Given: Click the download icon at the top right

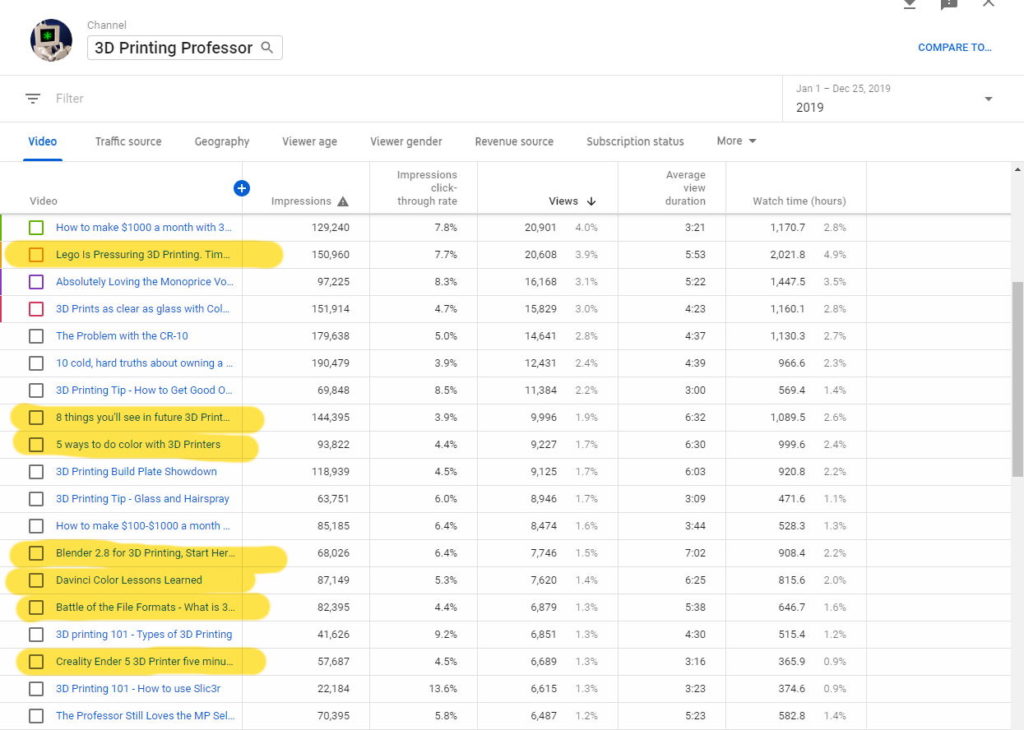Looking at the screenshot, I should point(909,4).
